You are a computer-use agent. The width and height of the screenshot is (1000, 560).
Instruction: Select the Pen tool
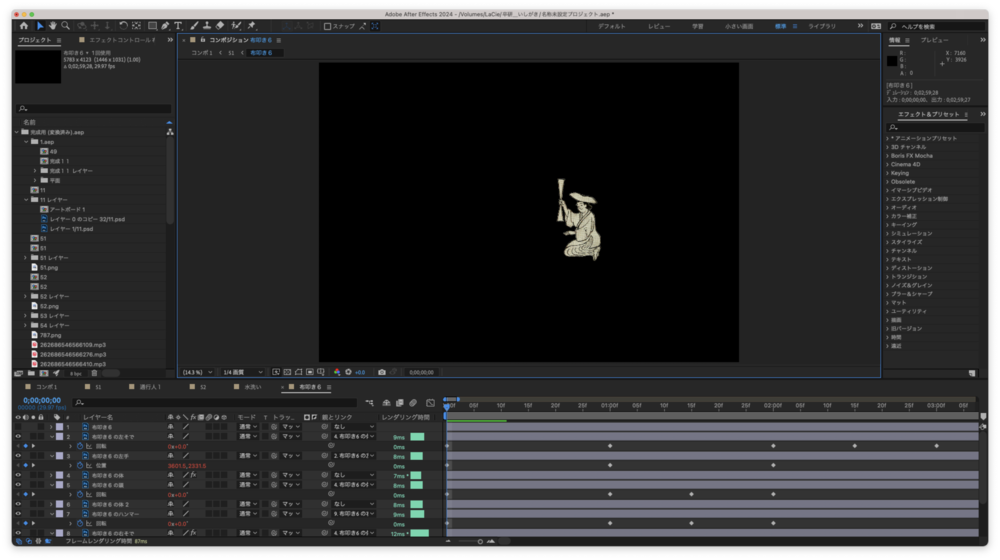click(165, 26)
